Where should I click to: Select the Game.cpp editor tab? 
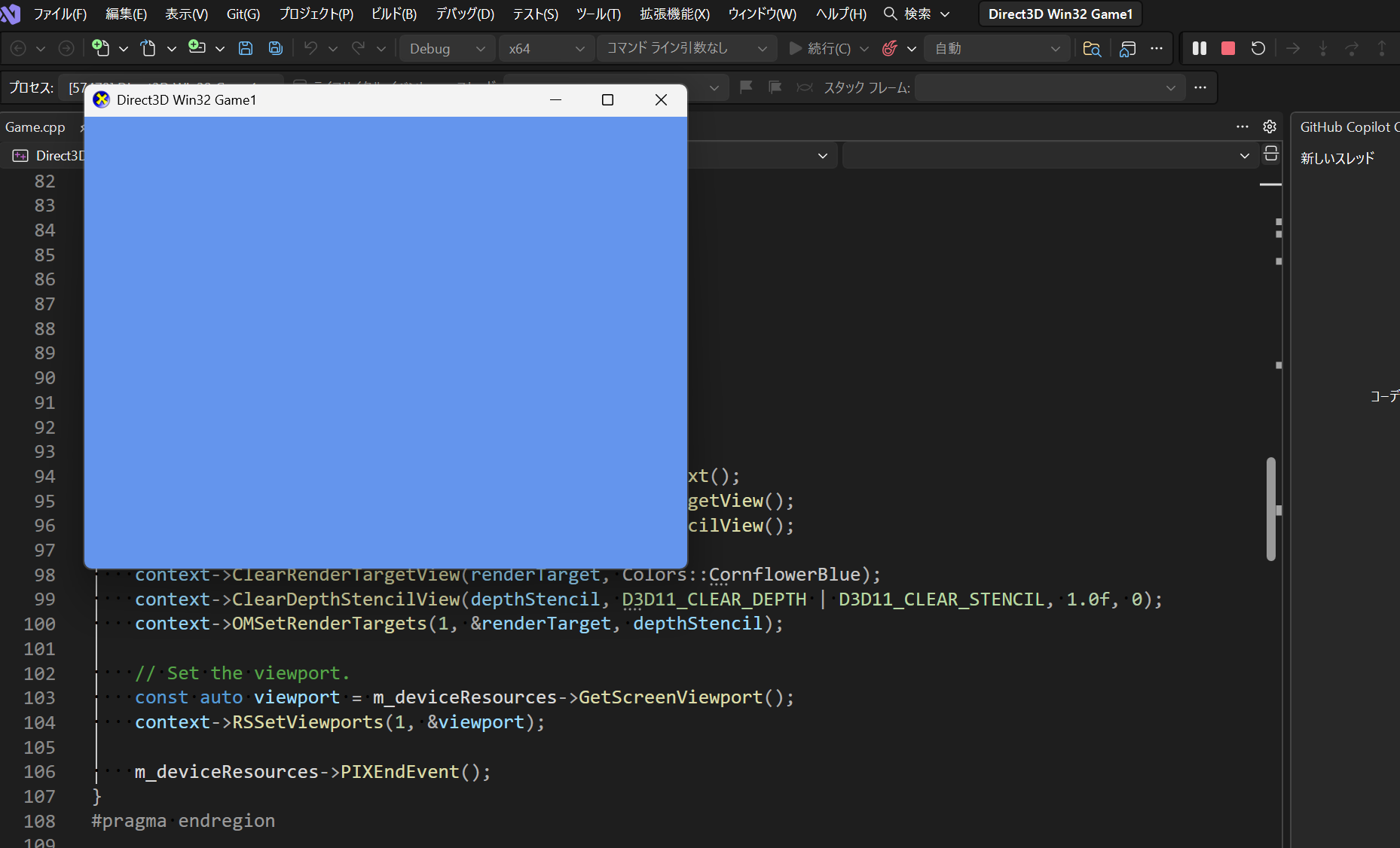tap(35, 127)
